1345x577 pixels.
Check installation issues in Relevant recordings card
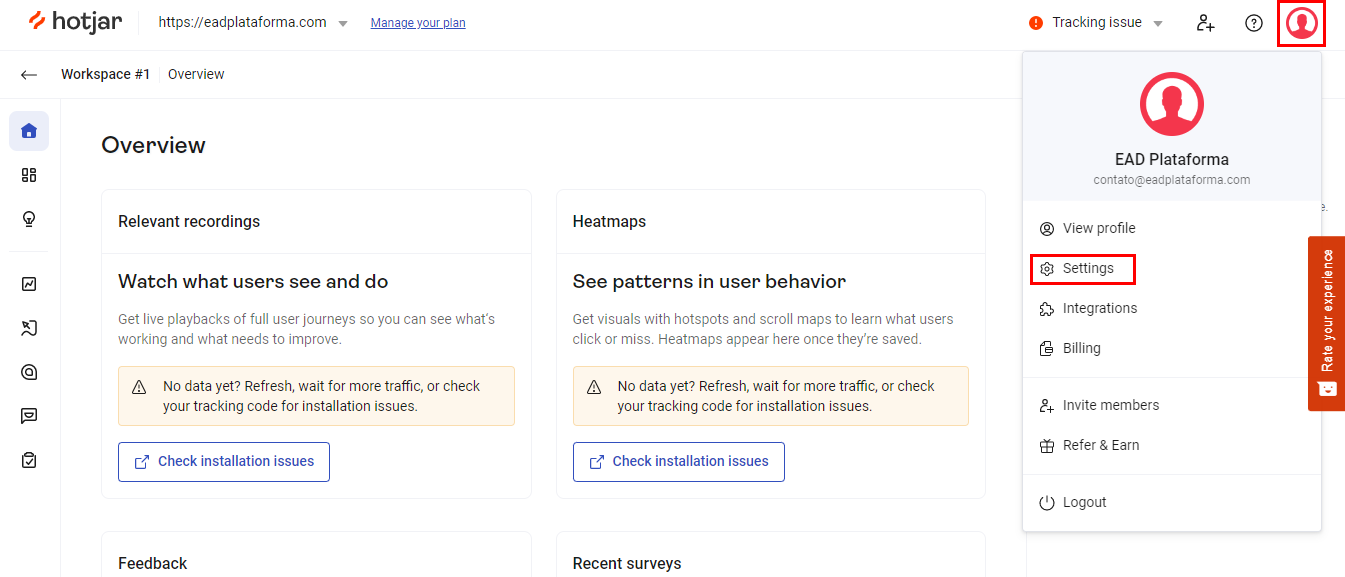tap(224, 462)
